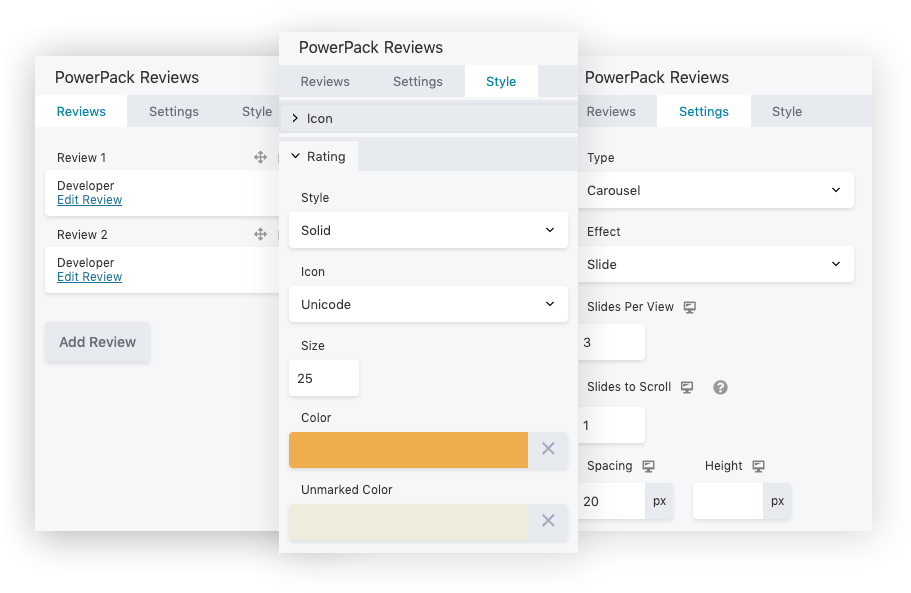This screenshot has height=593, width=911.
Task: Click the PowerPack Reviews title in middle panel
Action: [371, 48]
